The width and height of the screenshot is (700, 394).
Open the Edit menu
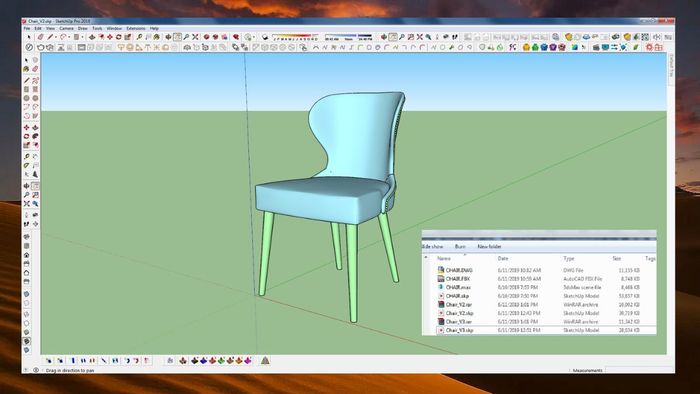tap(38, 28)
